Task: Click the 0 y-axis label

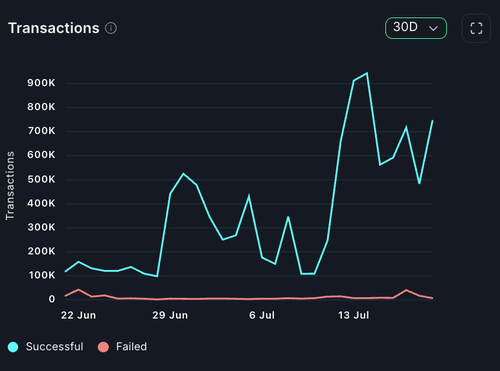Action: click(x=52, y=299)
